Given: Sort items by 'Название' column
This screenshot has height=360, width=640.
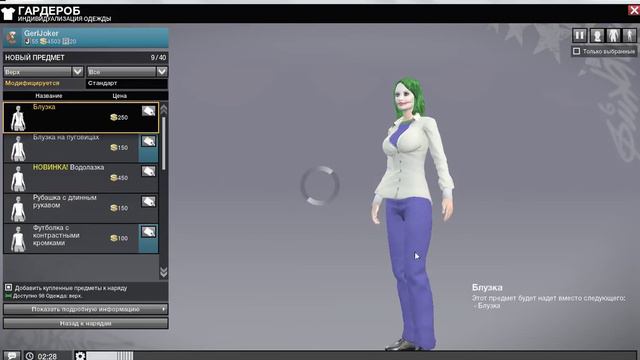Looking at the screenshot, I should pyautogui.click(x=49, y=96).
